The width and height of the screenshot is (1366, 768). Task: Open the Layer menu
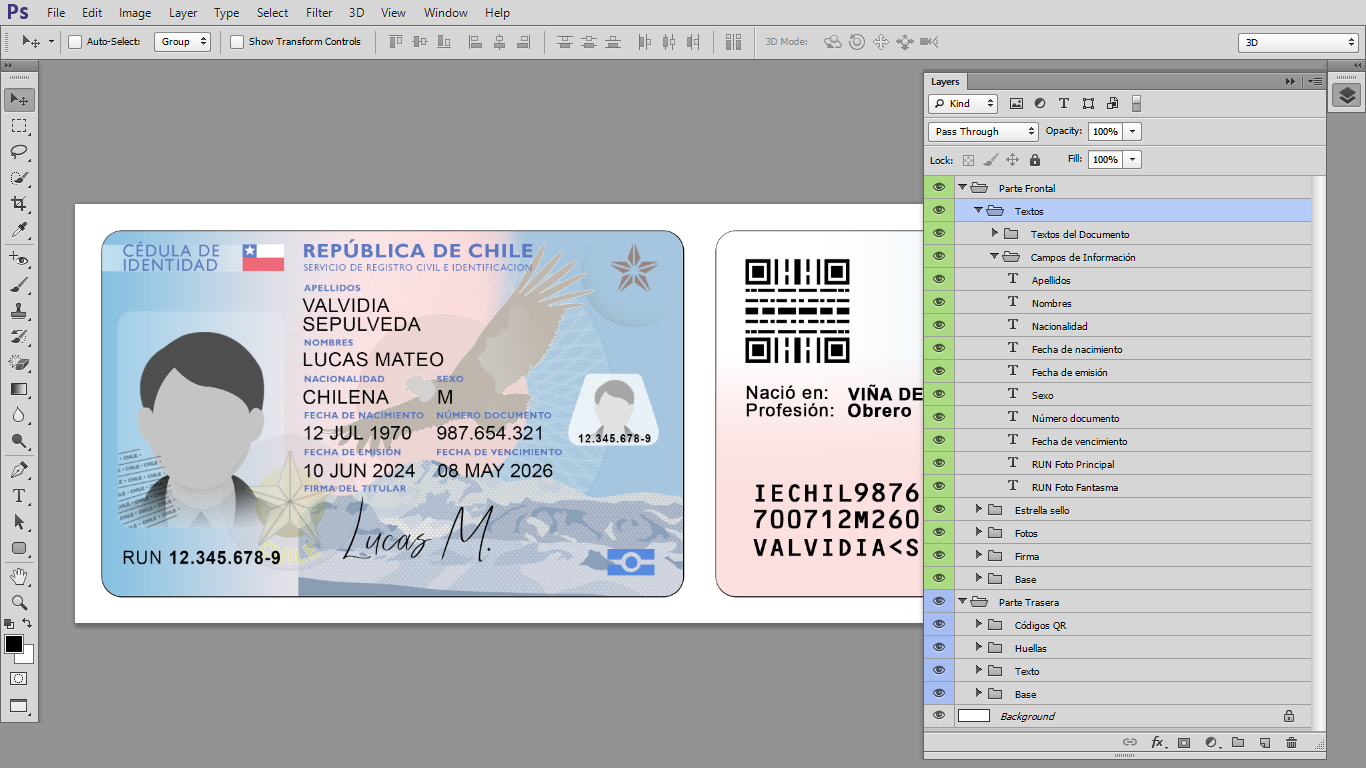click(183, 13)
